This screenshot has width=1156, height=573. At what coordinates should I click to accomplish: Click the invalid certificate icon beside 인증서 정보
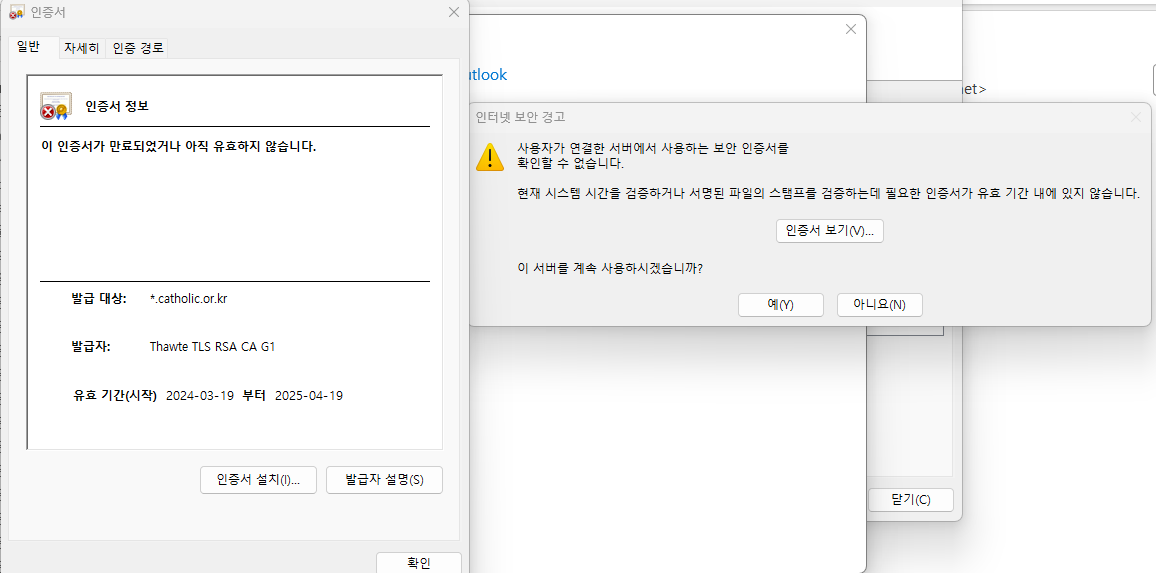(55, 106)
